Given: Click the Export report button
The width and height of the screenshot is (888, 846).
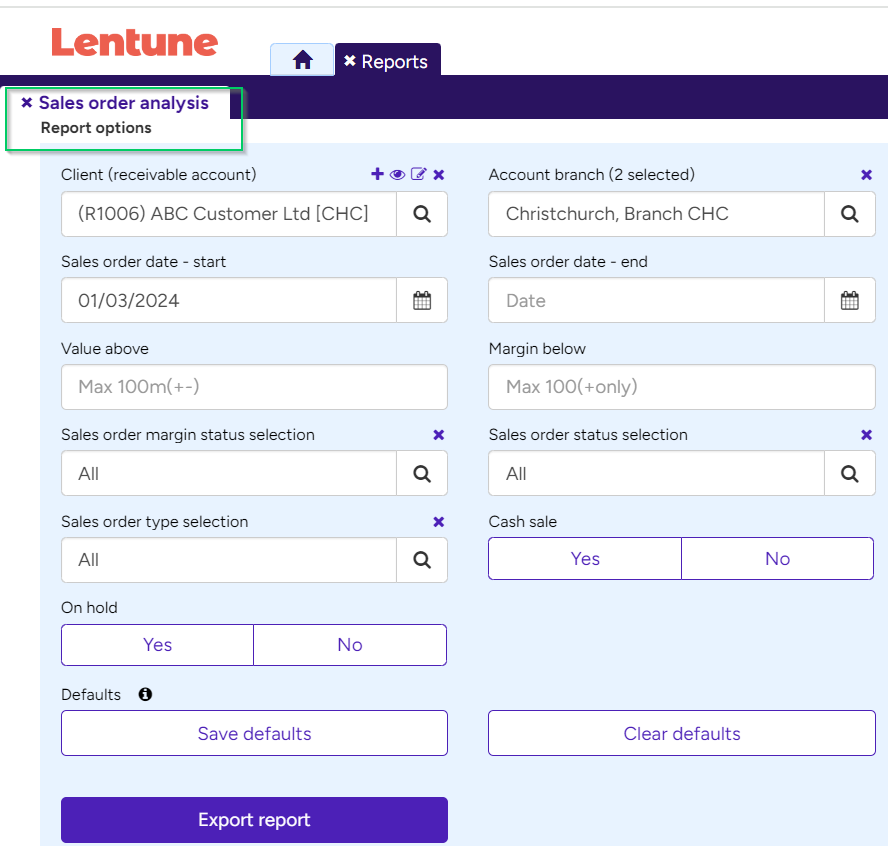Looking at the screenshot, I should point(254,819).
